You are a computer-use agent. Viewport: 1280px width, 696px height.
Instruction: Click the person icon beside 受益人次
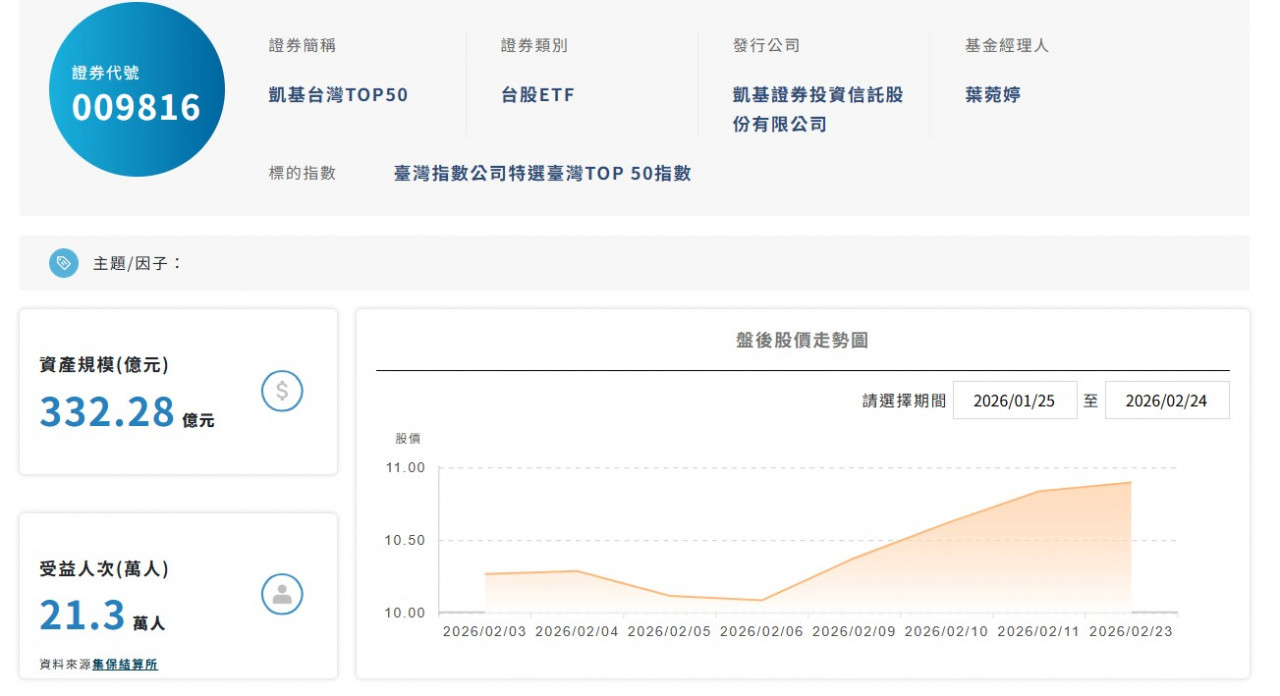pyautogui.click(x=283, y=593)
